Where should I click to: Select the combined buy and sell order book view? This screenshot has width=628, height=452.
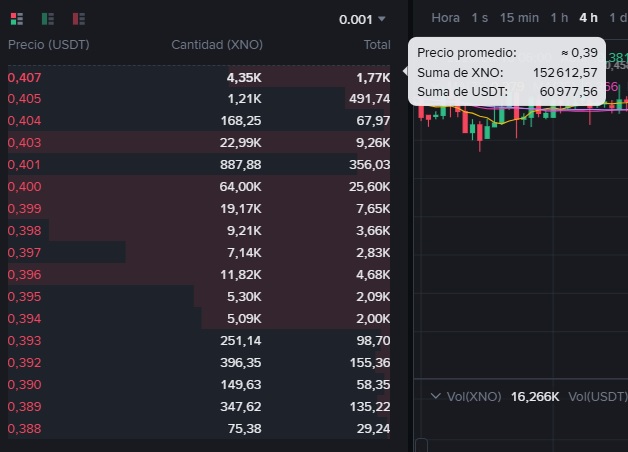(x=17, y=19)
